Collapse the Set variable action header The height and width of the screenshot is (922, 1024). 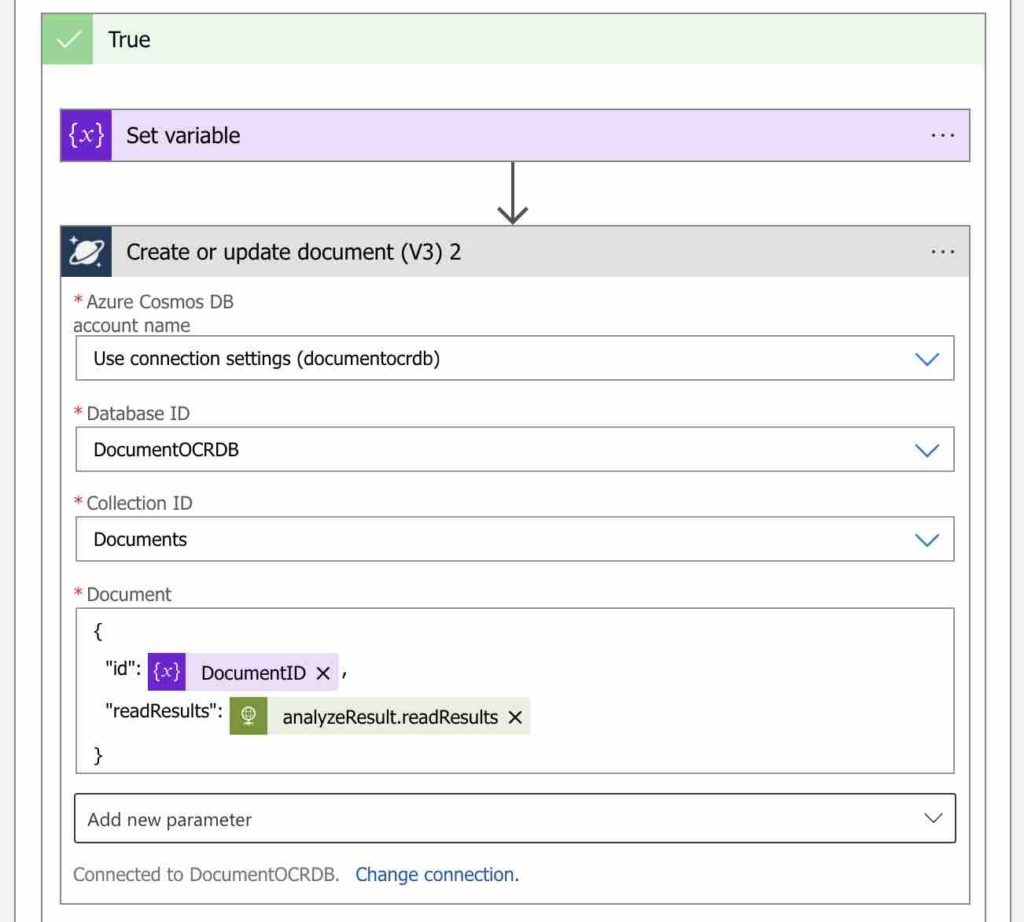(500, 135)
